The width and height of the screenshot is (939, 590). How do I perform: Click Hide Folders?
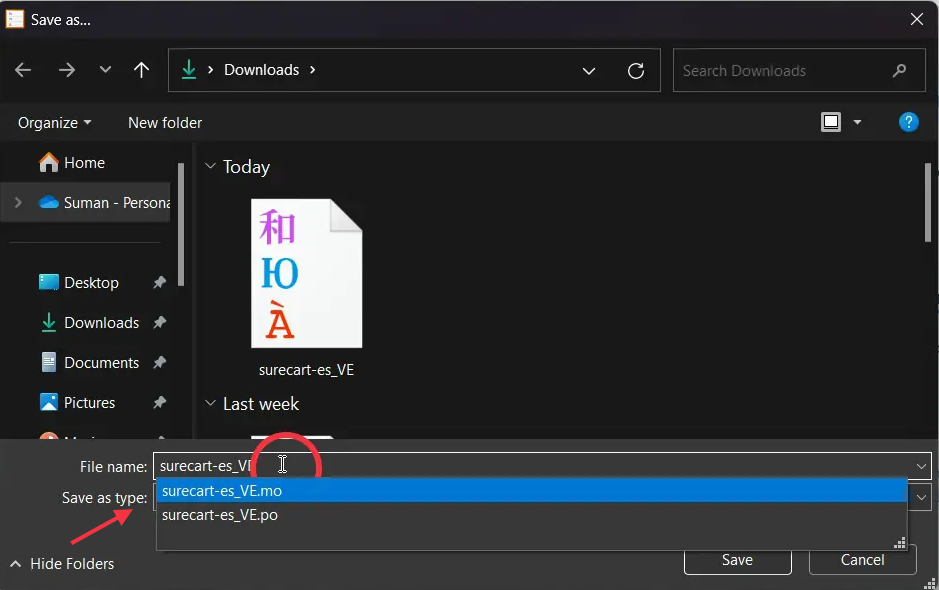pyautogui.click(x=62, y=564)
